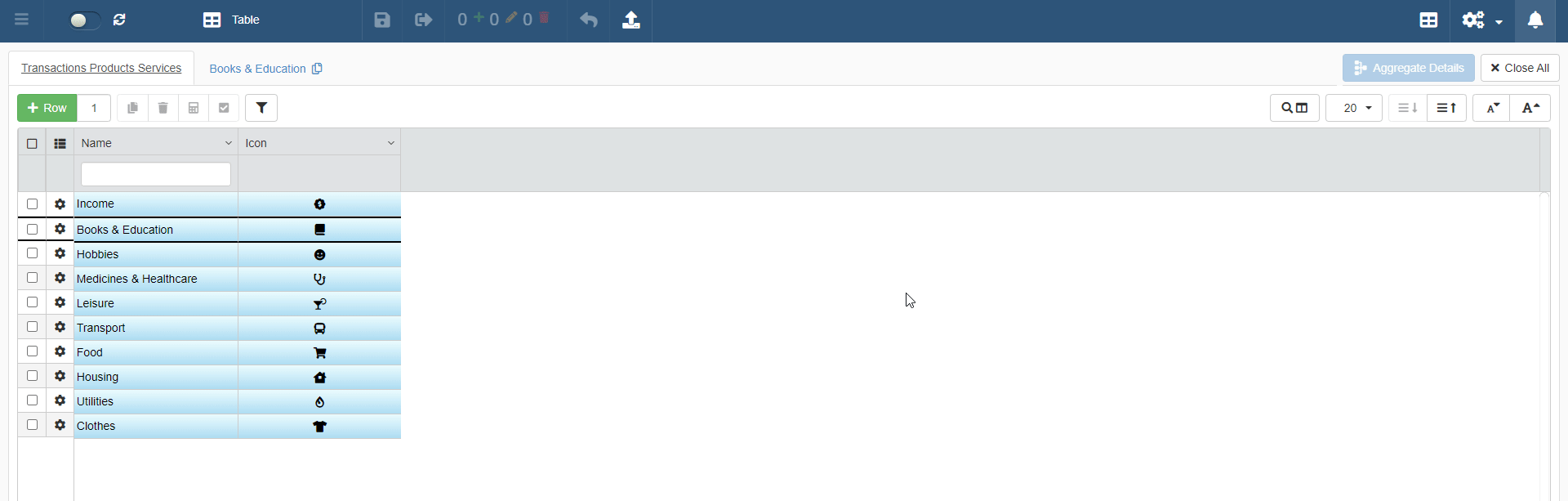The height and width of the screenshot is (501, 1568).
Task: Open gear settings for the Housing row
Action: click(x=60, y=376)
